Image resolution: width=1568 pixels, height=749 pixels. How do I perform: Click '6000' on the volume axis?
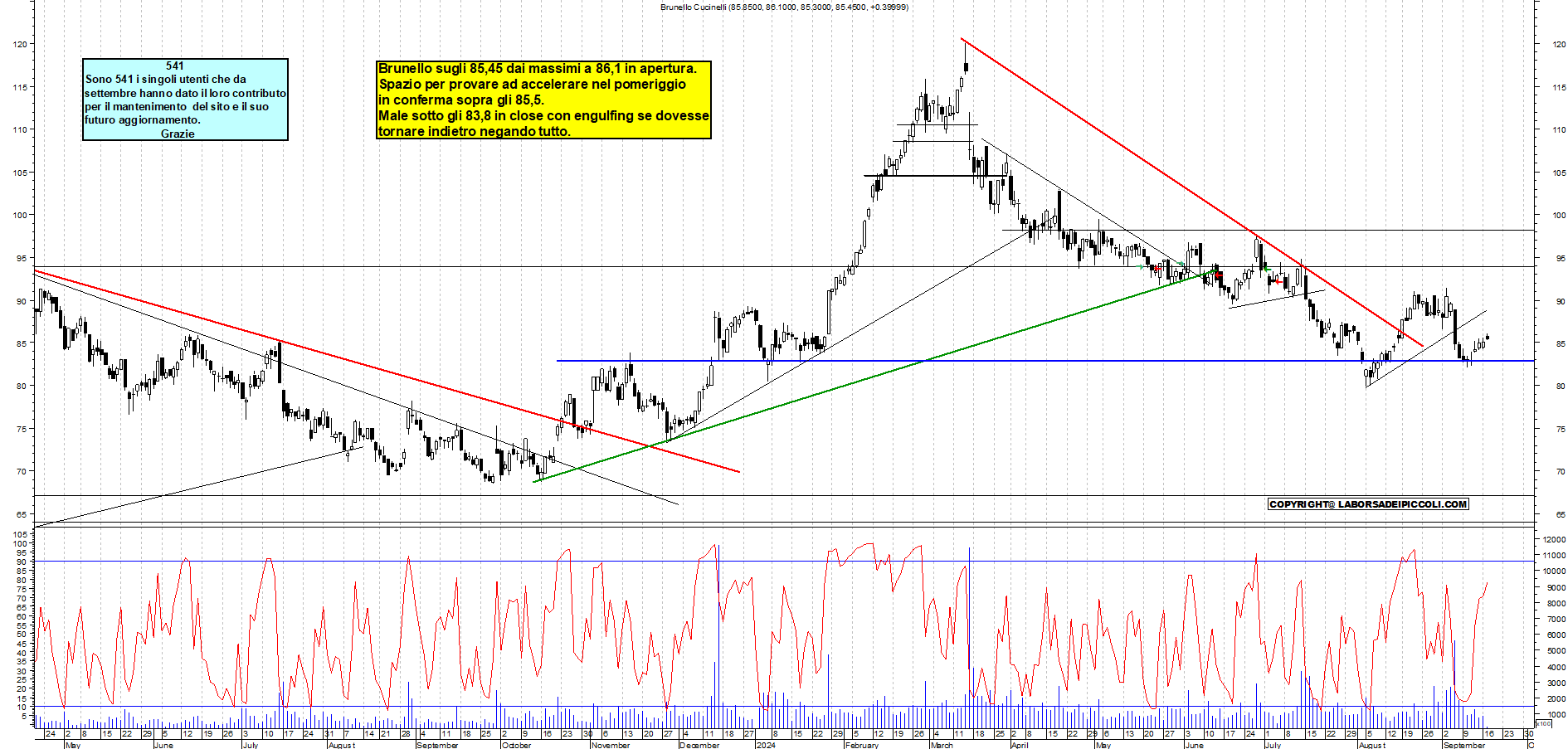[1556, 635]
